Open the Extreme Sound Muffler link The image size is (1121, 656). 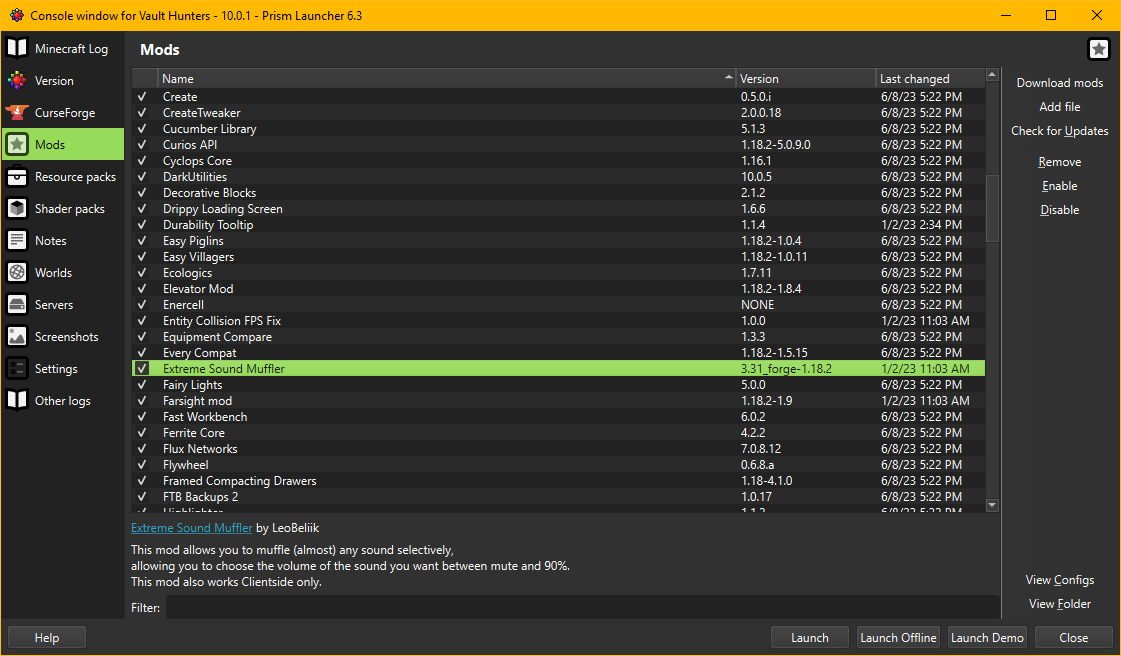pos(191,527)
